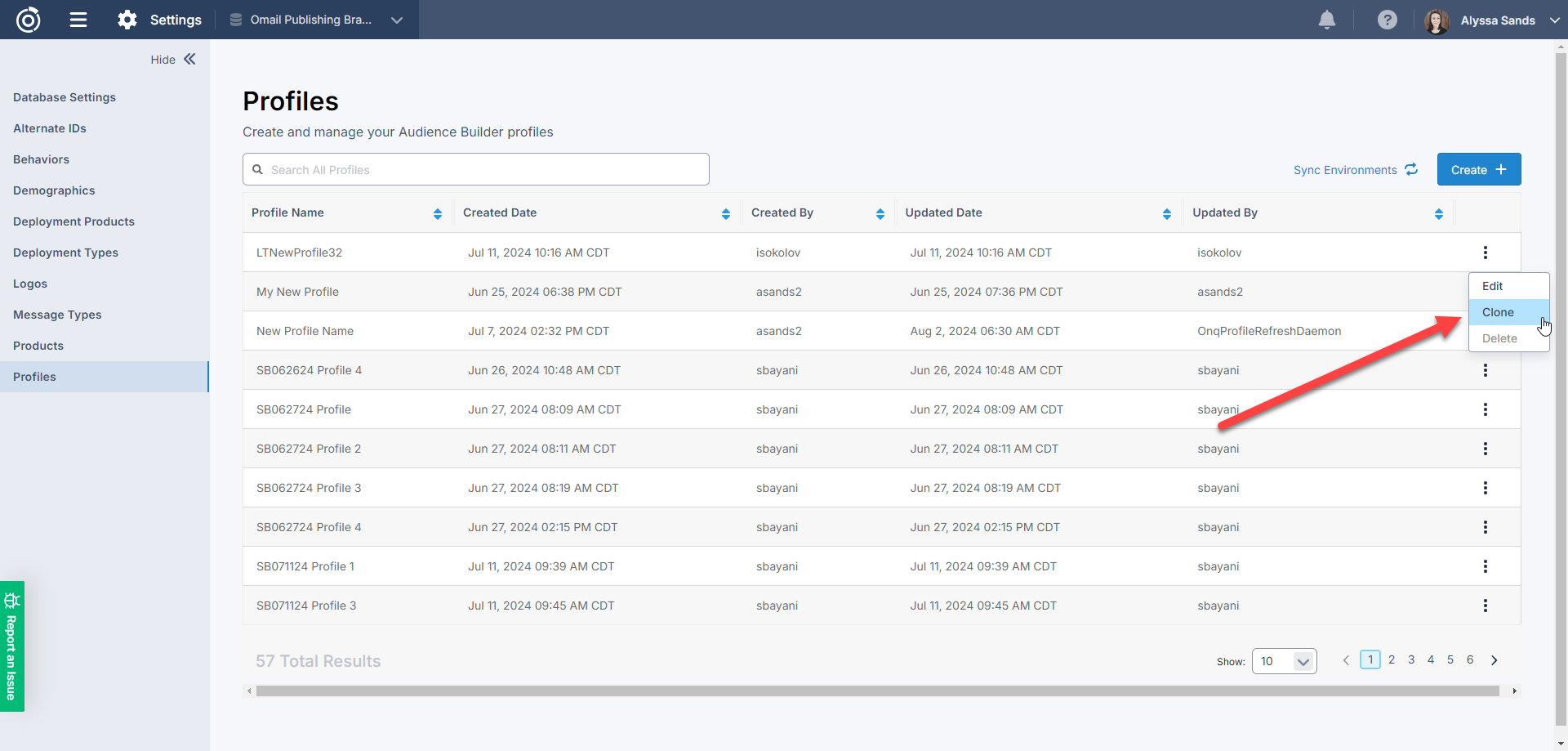
Task: Click the Report an Issue tab
Action: tap(12, 646)
